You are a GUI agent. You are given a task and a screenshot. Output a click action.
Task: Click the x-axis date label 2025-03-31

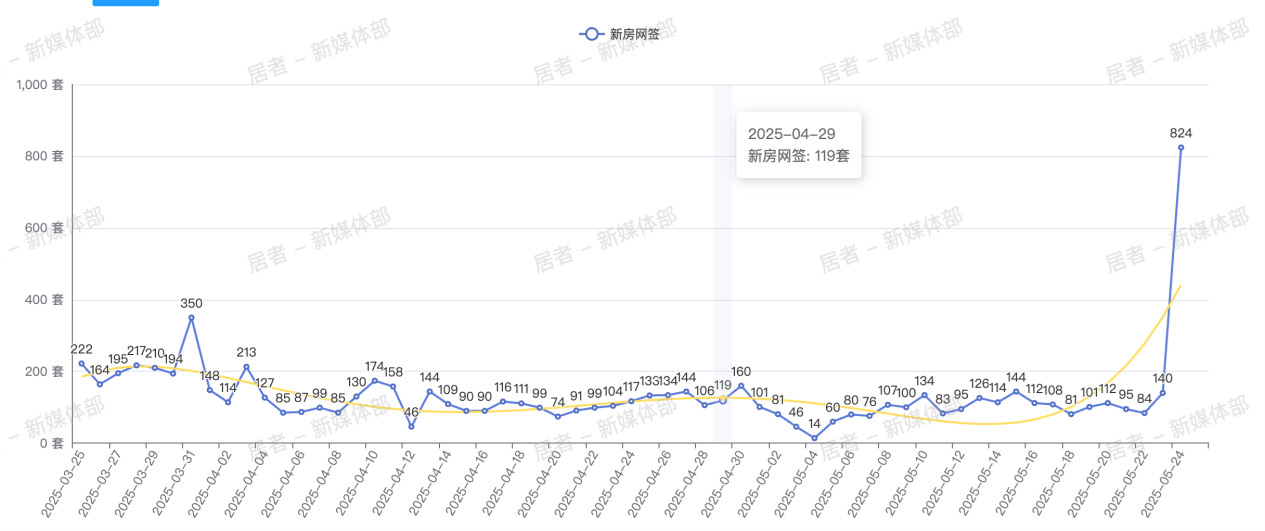(x=172, y=483)
